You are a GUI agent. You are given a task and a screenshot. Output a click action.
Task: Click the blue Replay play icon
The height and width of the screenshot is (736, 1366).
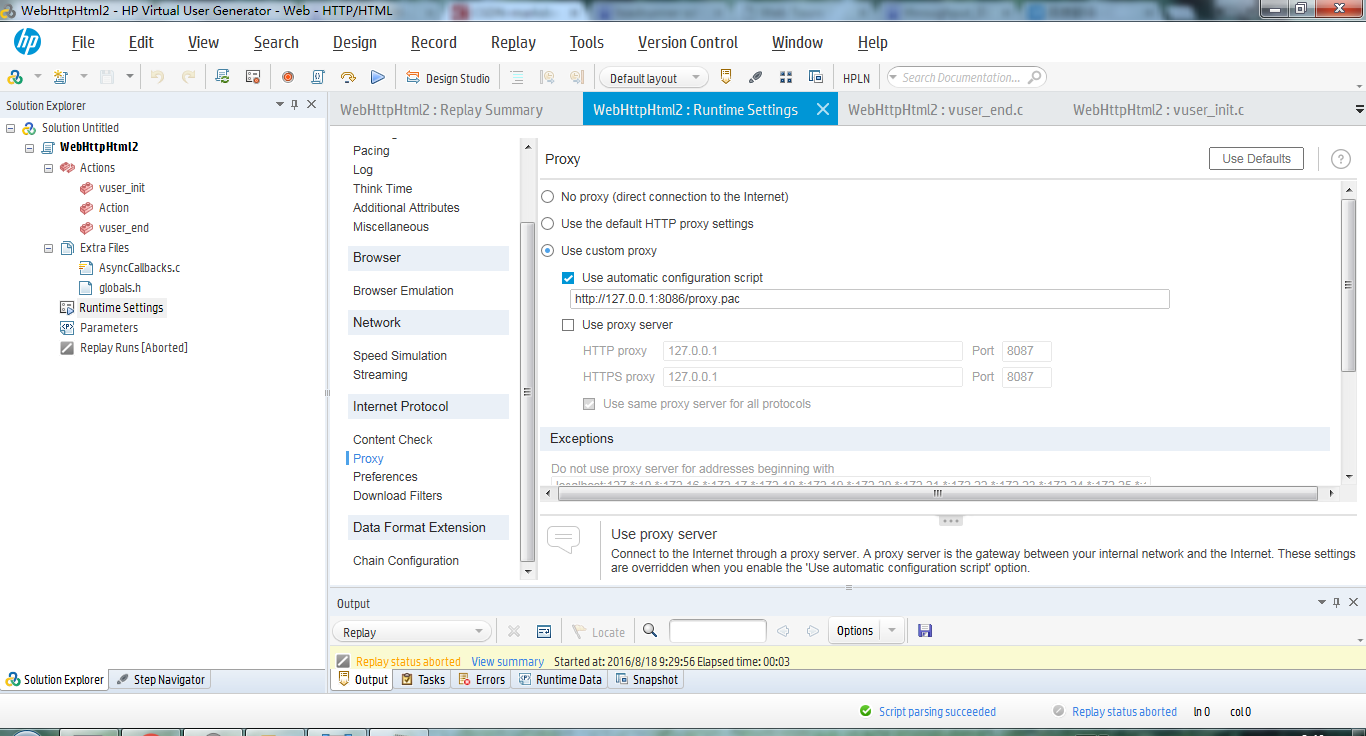(377, 77)
